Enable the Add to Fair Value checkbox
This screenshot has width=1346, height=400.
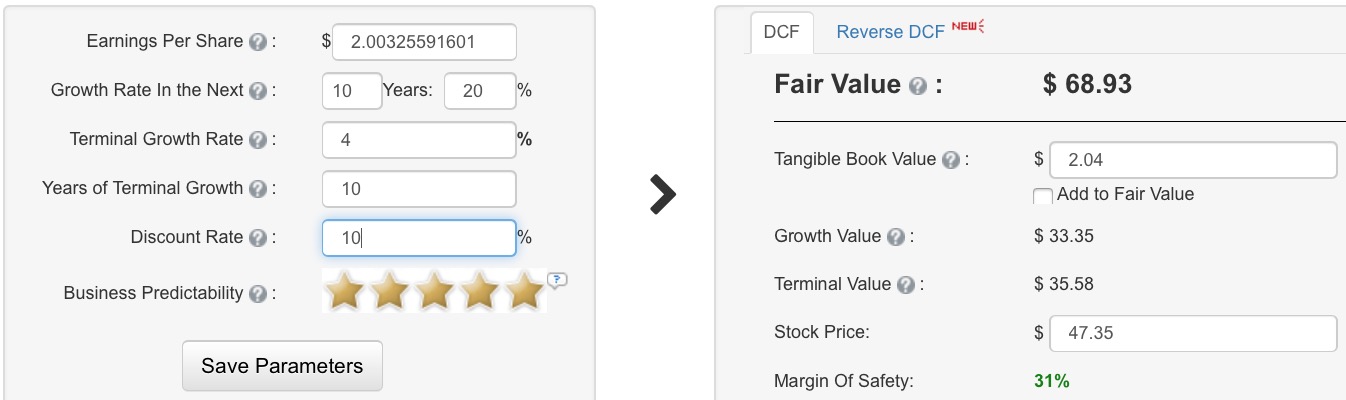point(1042,196)
